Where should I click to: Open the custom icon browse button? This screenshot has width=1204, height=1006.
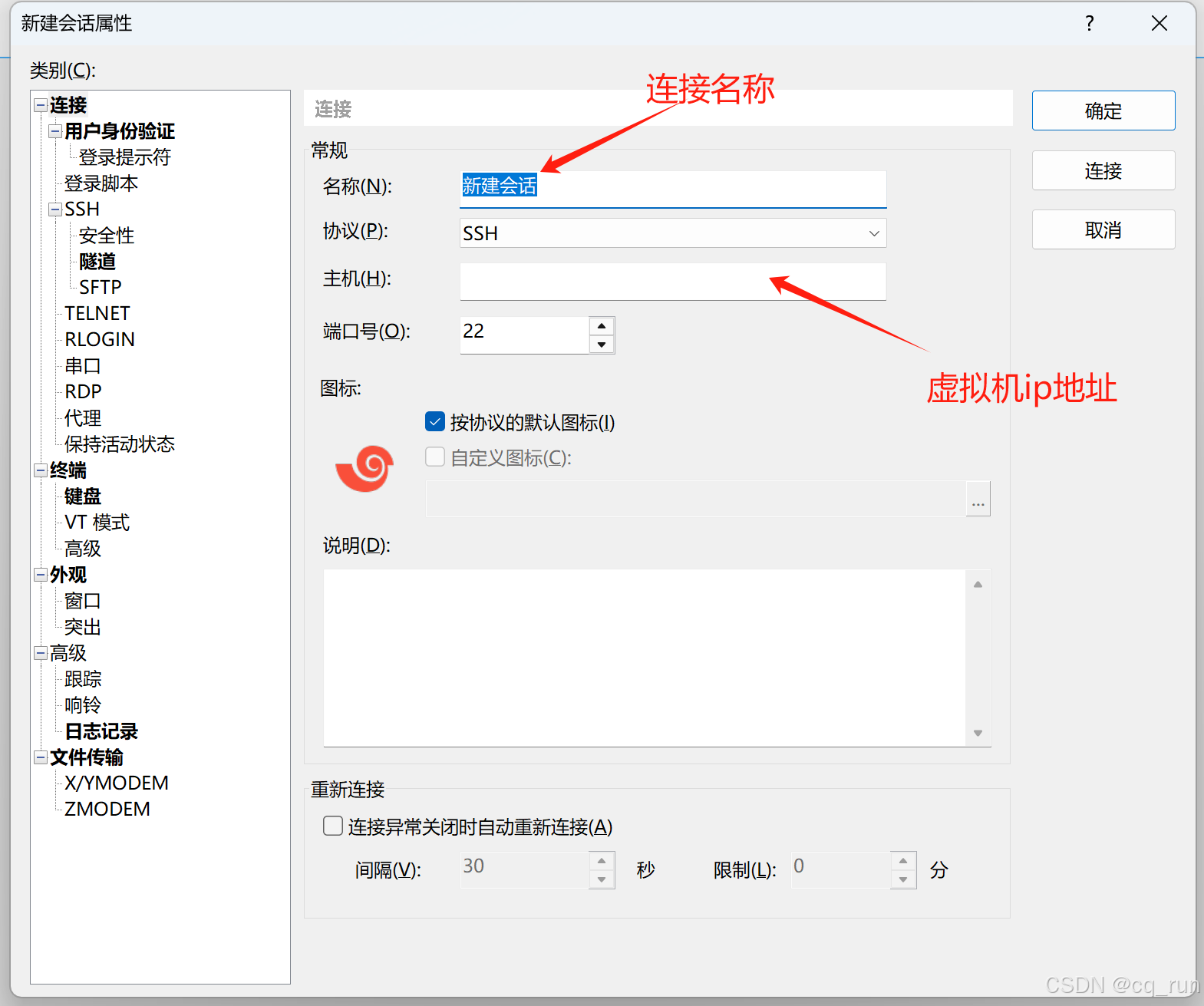[x=978, y=500]
